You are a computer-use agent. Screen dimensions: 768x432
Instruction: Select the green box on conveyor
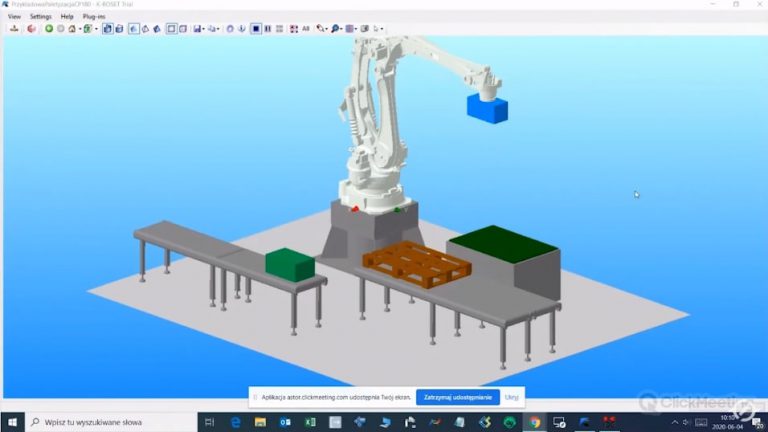(290, 264)
